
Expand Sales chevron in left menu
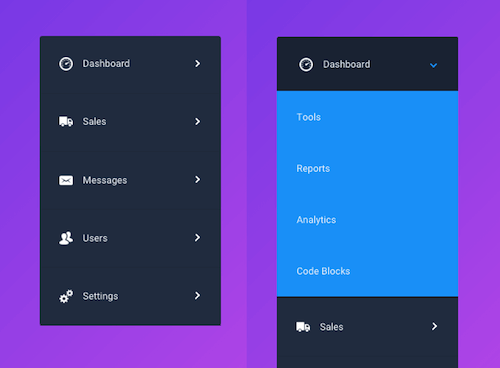(x=198, y=122)
